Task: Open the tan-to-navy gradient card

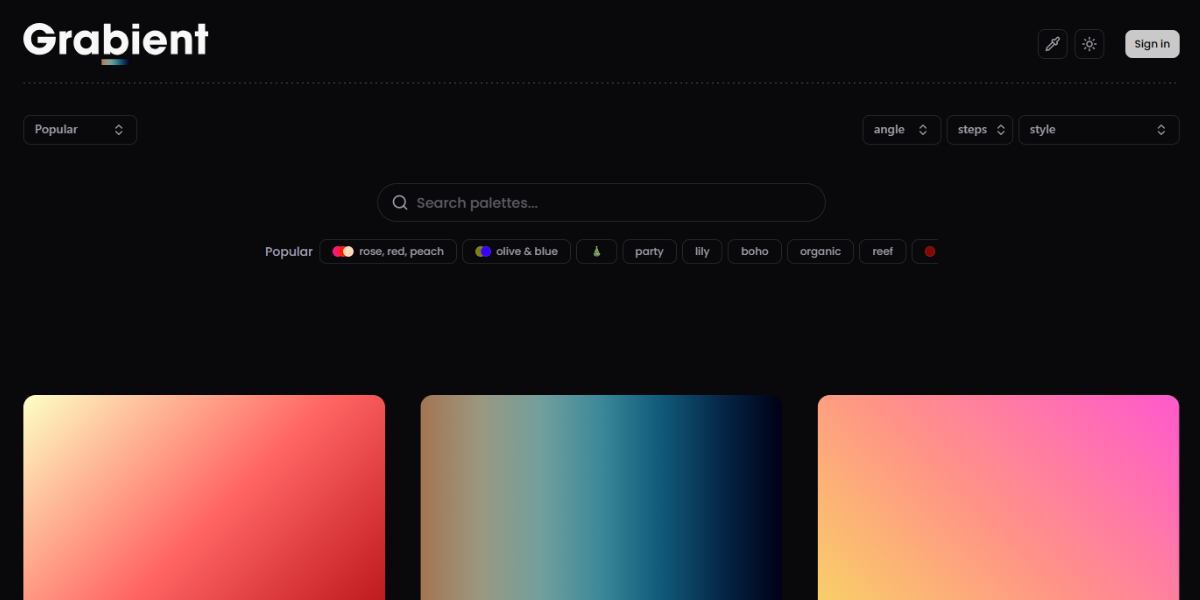Action: point(601,498)
